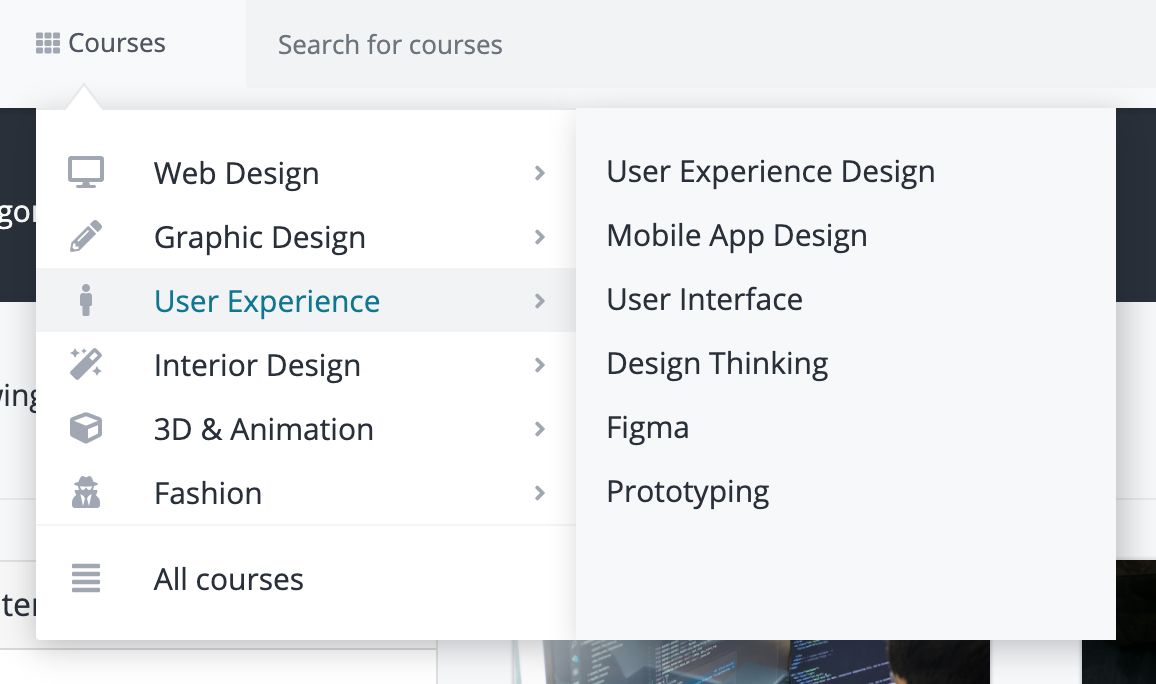Expand the Web Design submenu chevron

point(540,173)
